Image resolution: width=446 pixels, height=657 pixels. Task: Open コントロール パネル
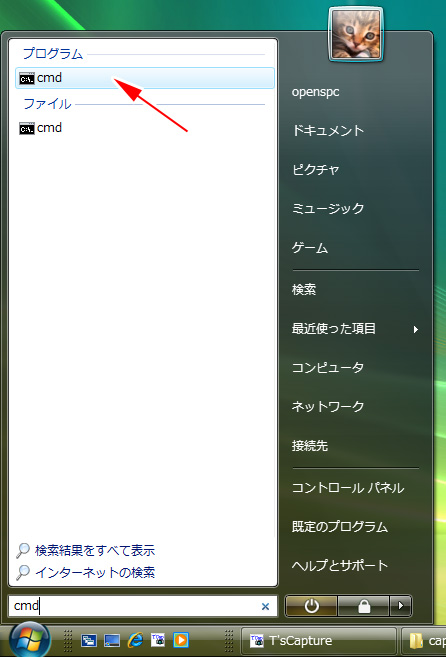tap(347, 488)
